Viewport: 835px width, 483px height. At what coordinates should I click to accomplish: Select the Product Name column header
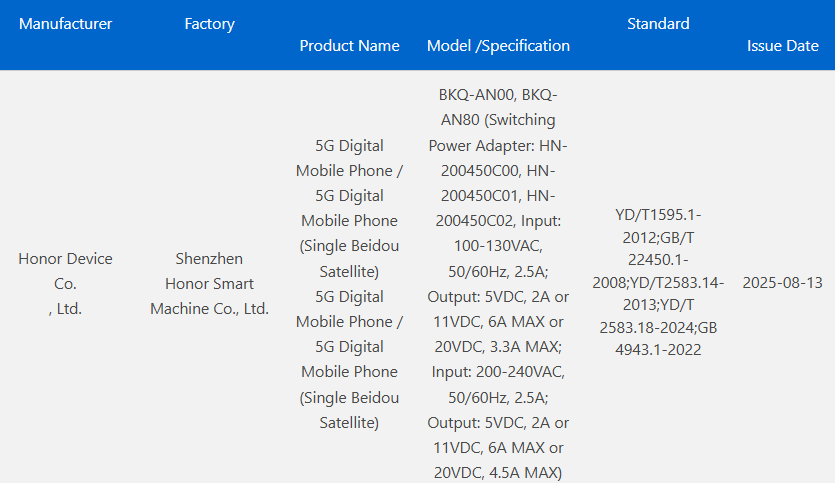(x=349, y=46)
